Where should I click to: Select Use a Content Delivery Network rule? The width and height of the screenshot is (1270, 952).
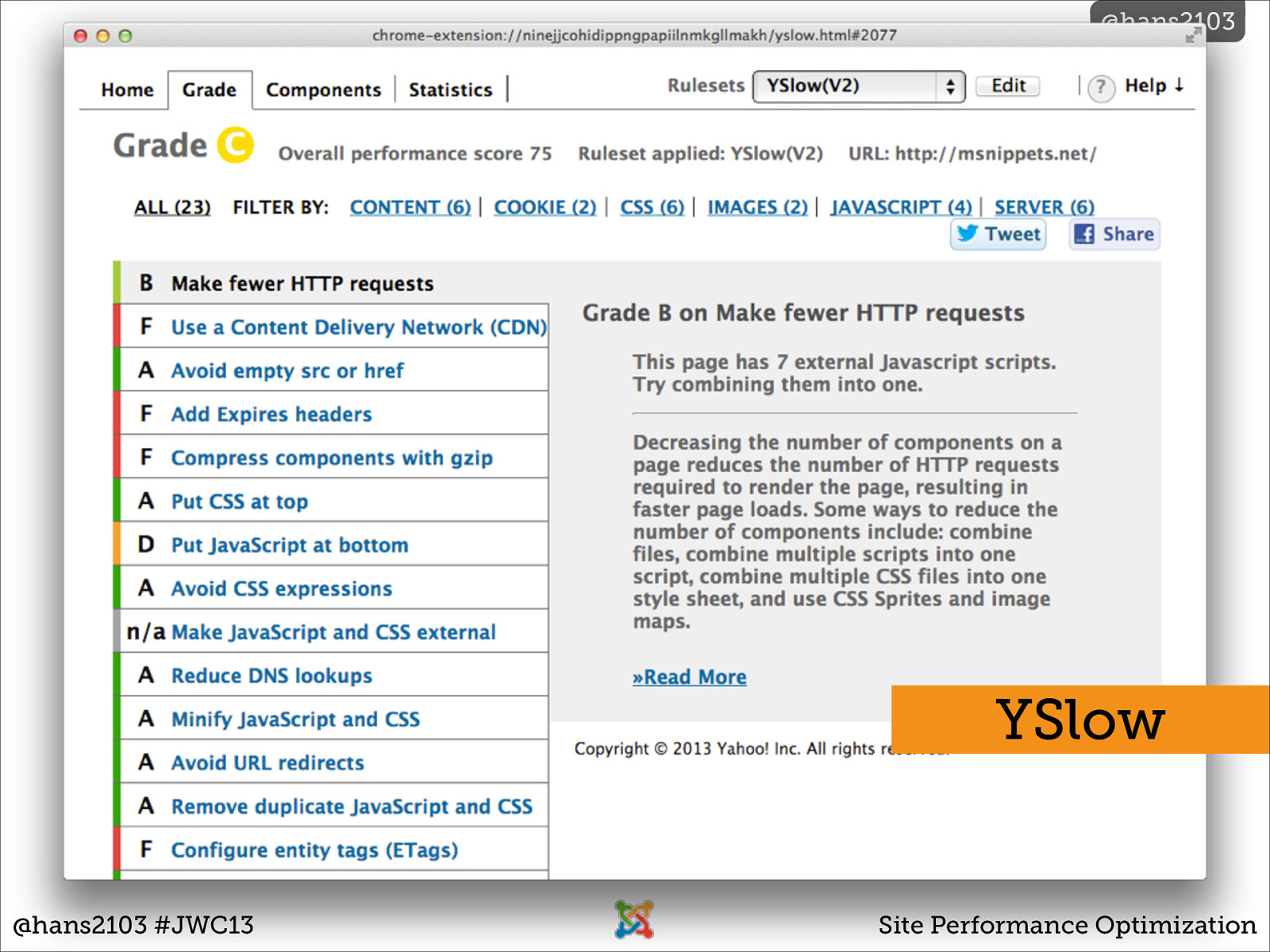tap(331, 326)
